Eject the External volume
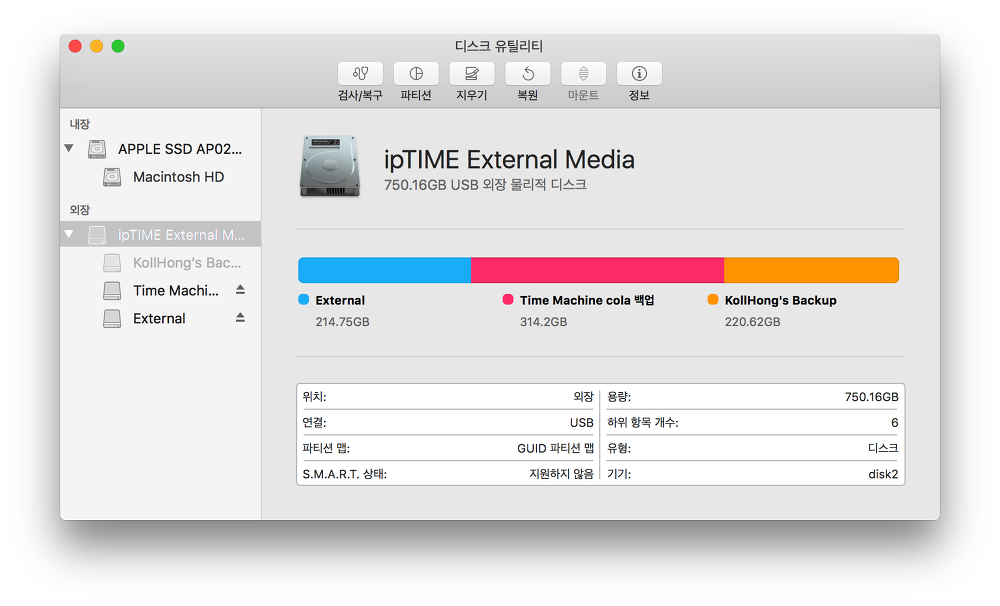The width and height of the screenshot is (1000, 606). 240,318
